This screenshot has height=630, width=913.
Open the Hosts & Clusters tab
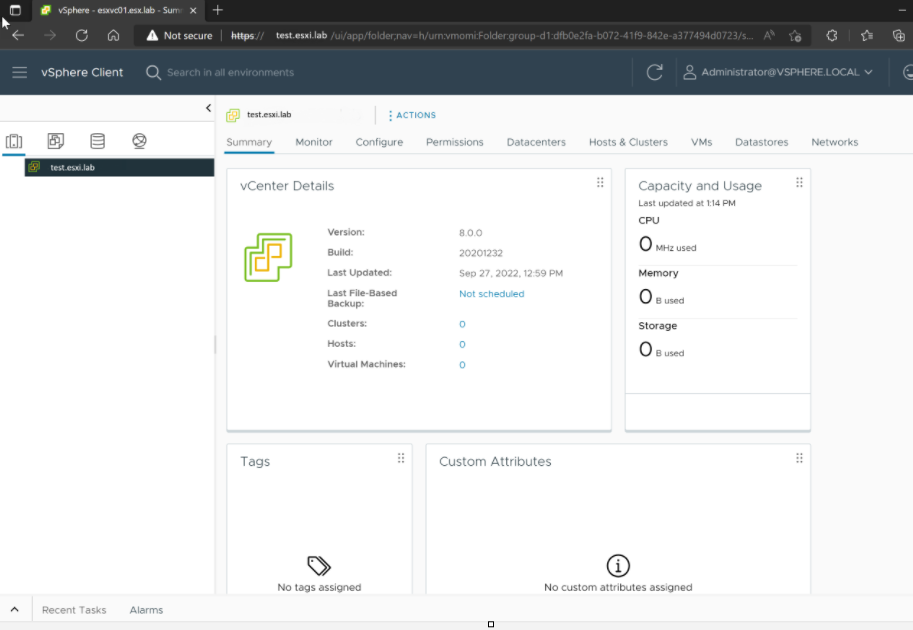pos(628,142)
